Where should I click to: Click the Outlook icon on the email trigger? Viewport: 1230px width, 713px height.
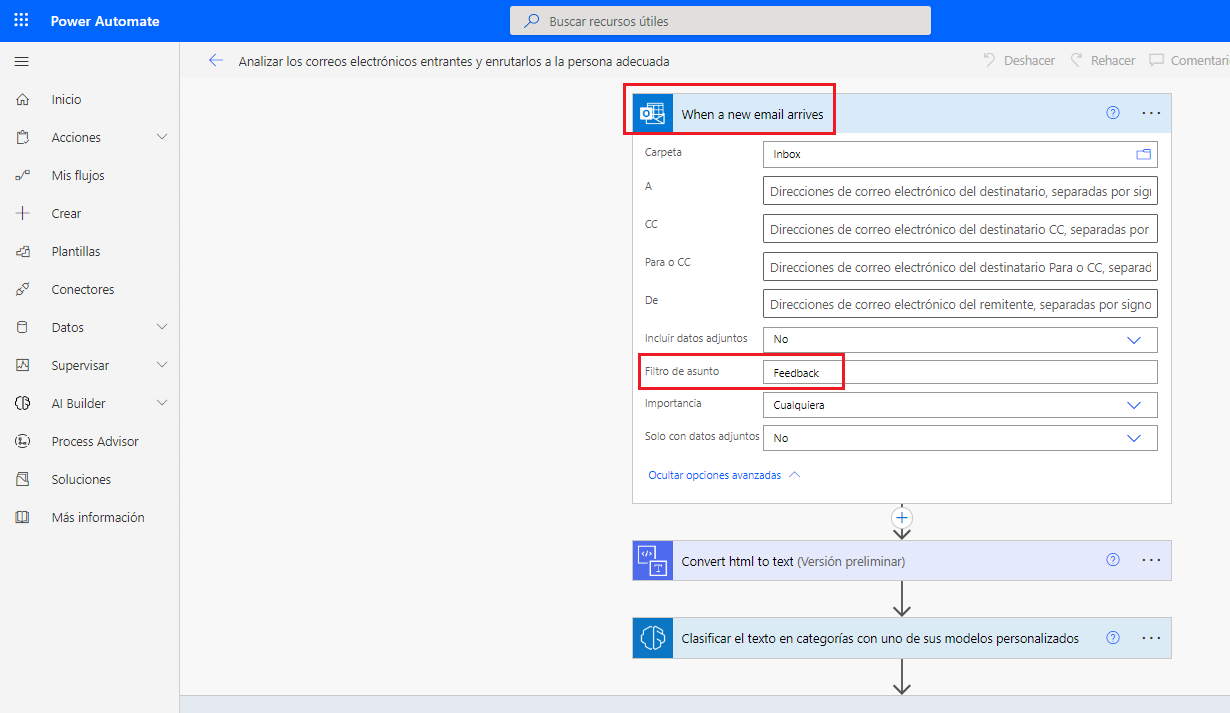click(653, 114)
